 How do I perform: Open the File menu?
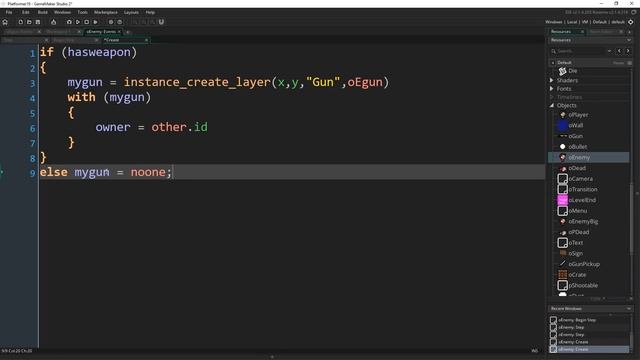(x=9, y=12)
